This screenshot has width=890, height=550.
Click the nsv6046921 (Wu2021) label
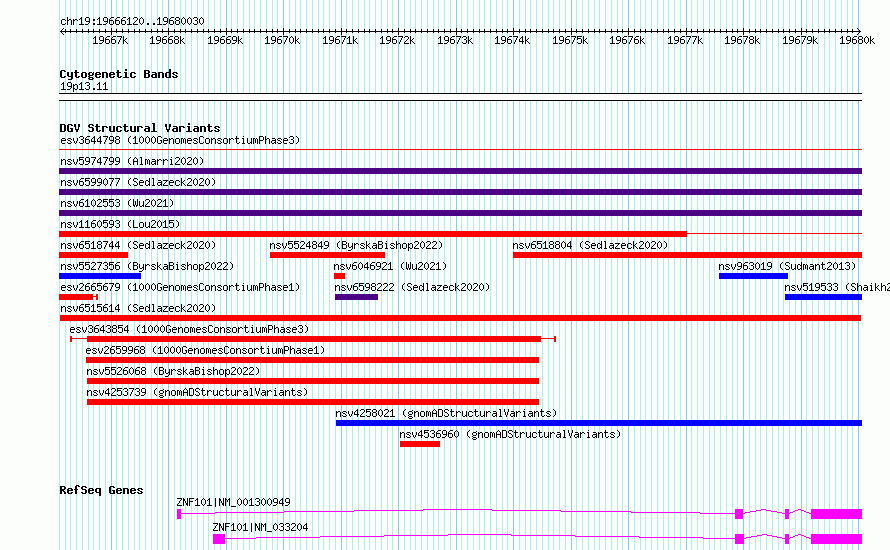point(390,266)
